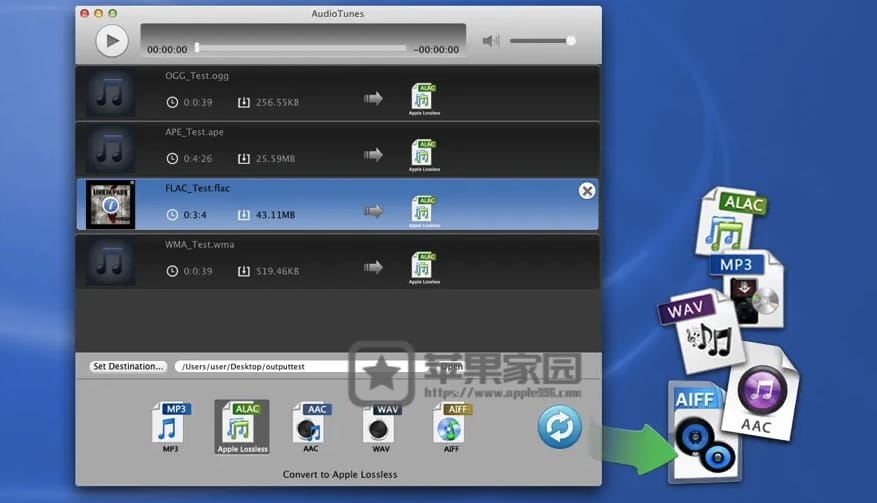Click the clock duration icon for OGG_Test.ogg
Screen dimensions: 877x503
pyautogui.click(x=172, y=102)
